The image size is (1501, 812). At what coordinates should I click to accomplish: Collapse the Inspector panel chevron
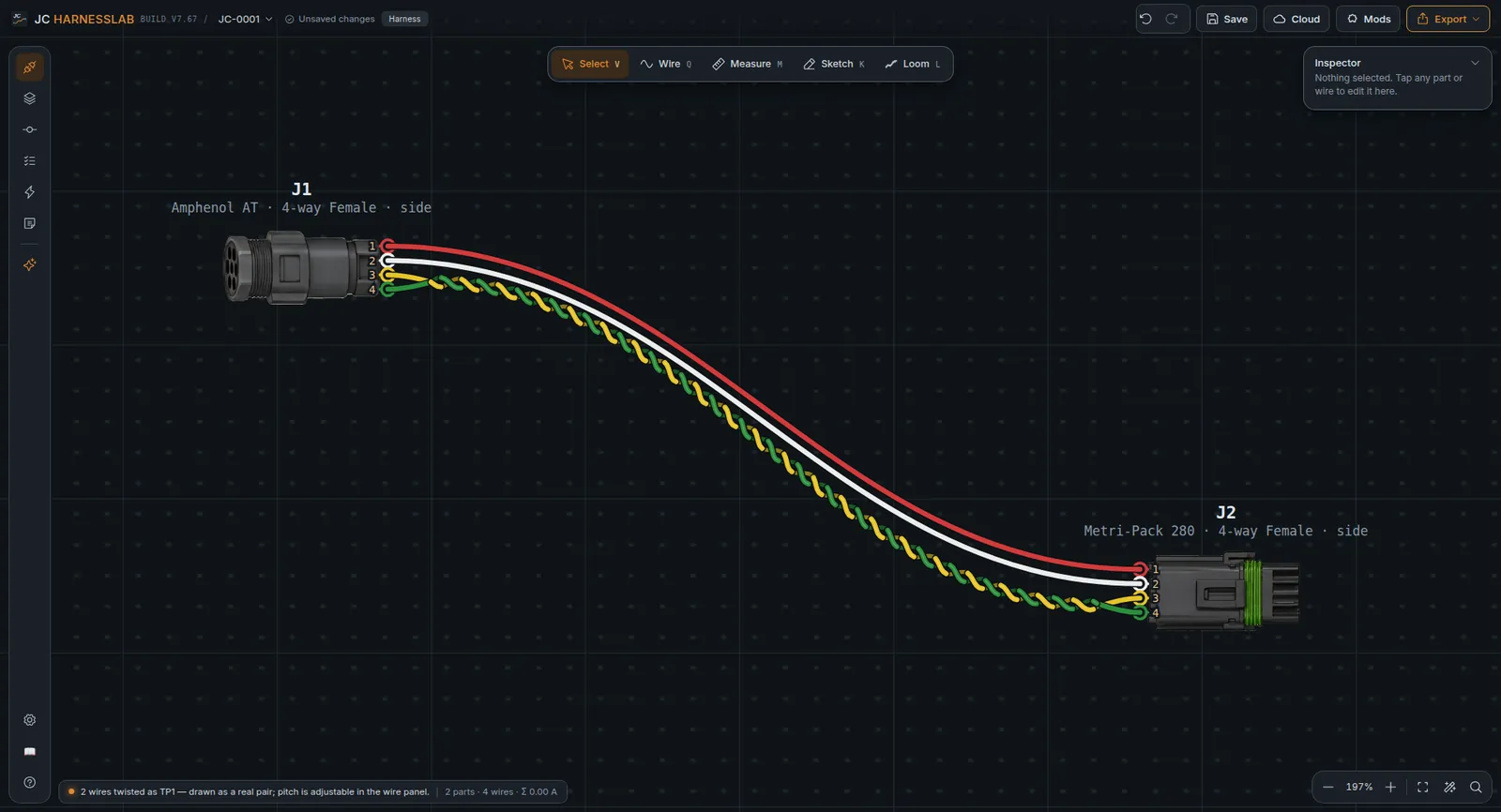point(1475,63)
